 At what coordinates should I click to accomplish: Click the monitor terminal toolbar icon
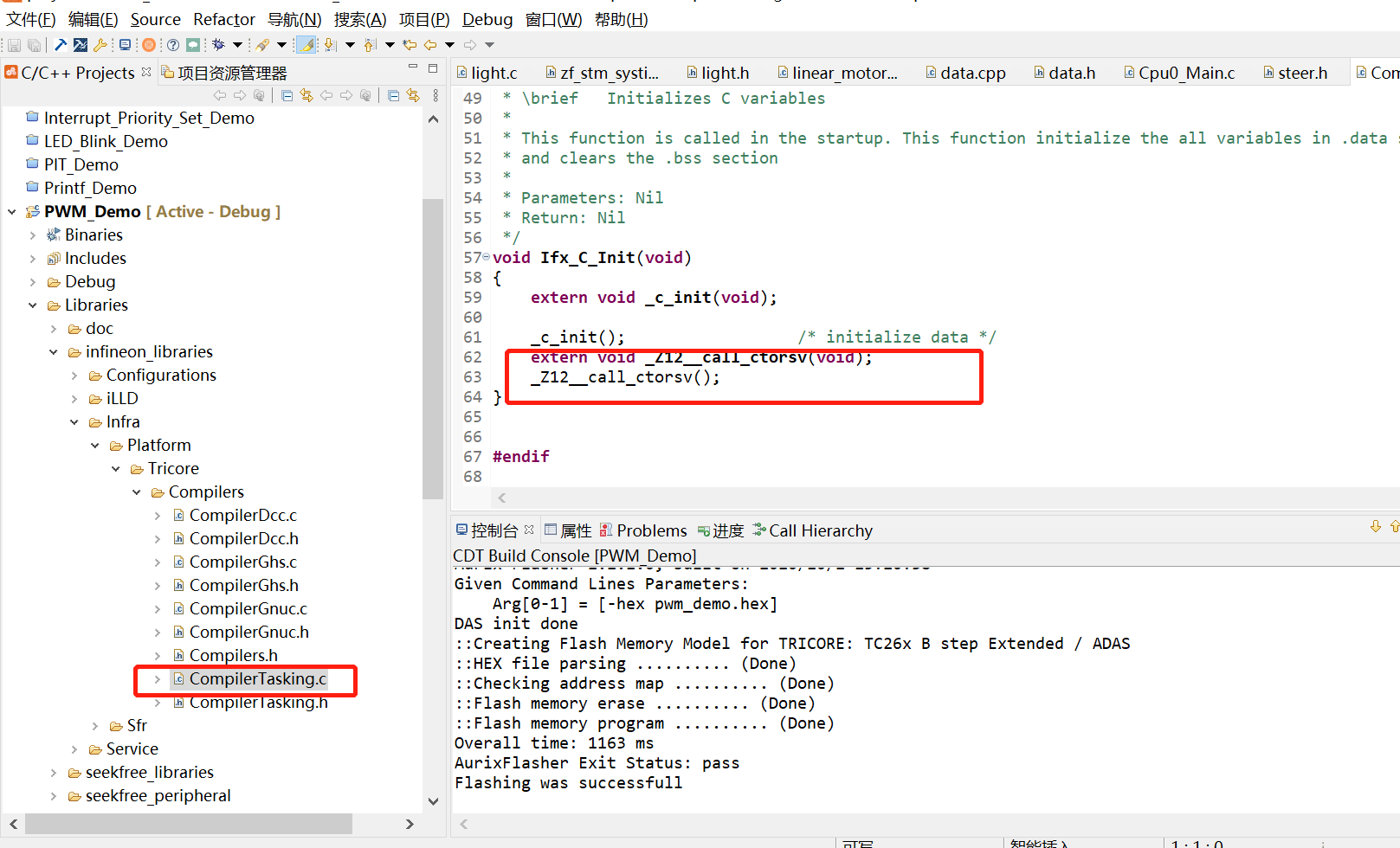[125, 45]
